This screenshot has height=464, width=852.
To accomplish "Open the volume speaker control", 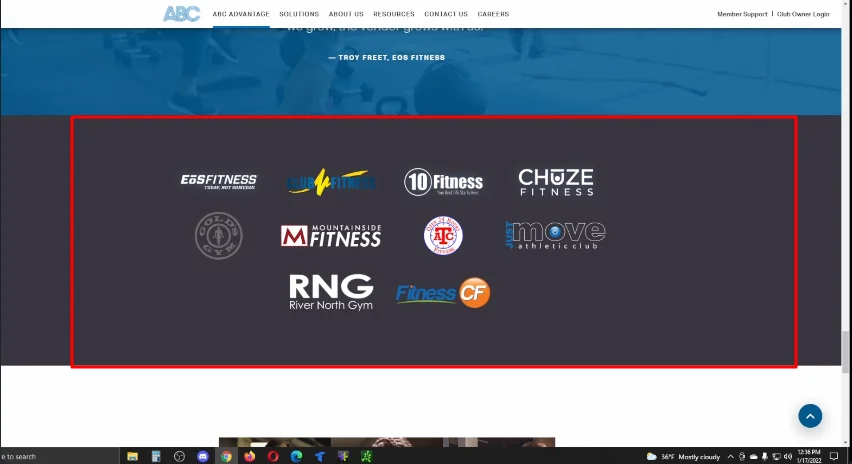I will (788, 456).
